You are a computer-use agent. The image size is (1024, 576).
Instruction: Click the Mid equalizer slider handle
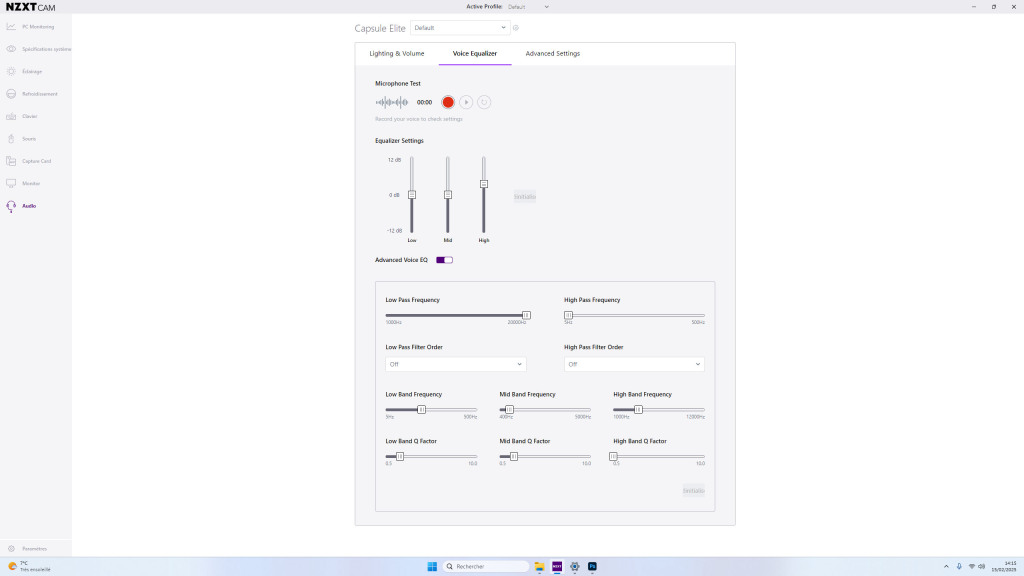pos(448,195)
